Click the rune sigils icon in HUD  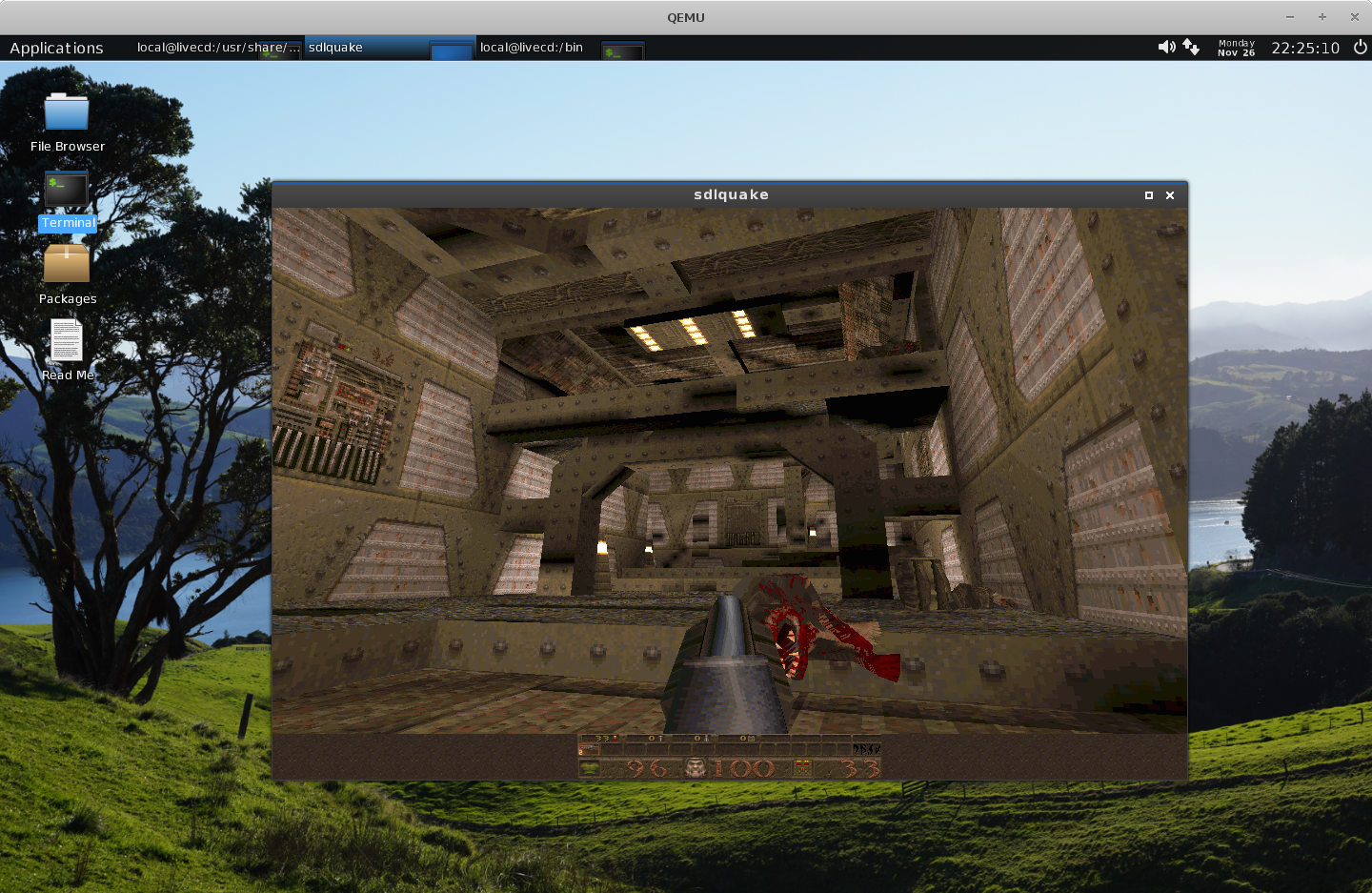tap(866, 749)
